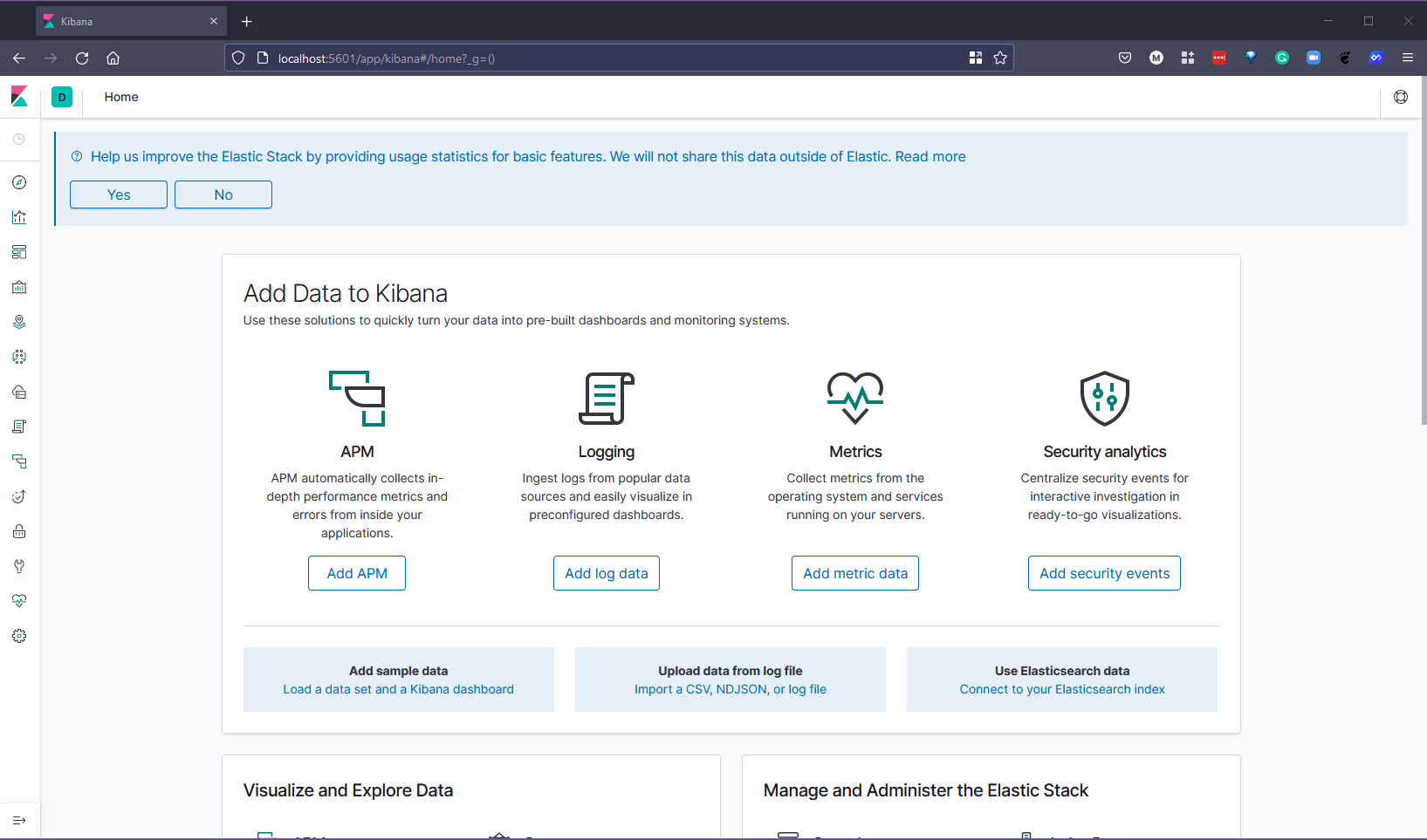
Task: Open Dev Tools wrench icon
Action: 19,566
